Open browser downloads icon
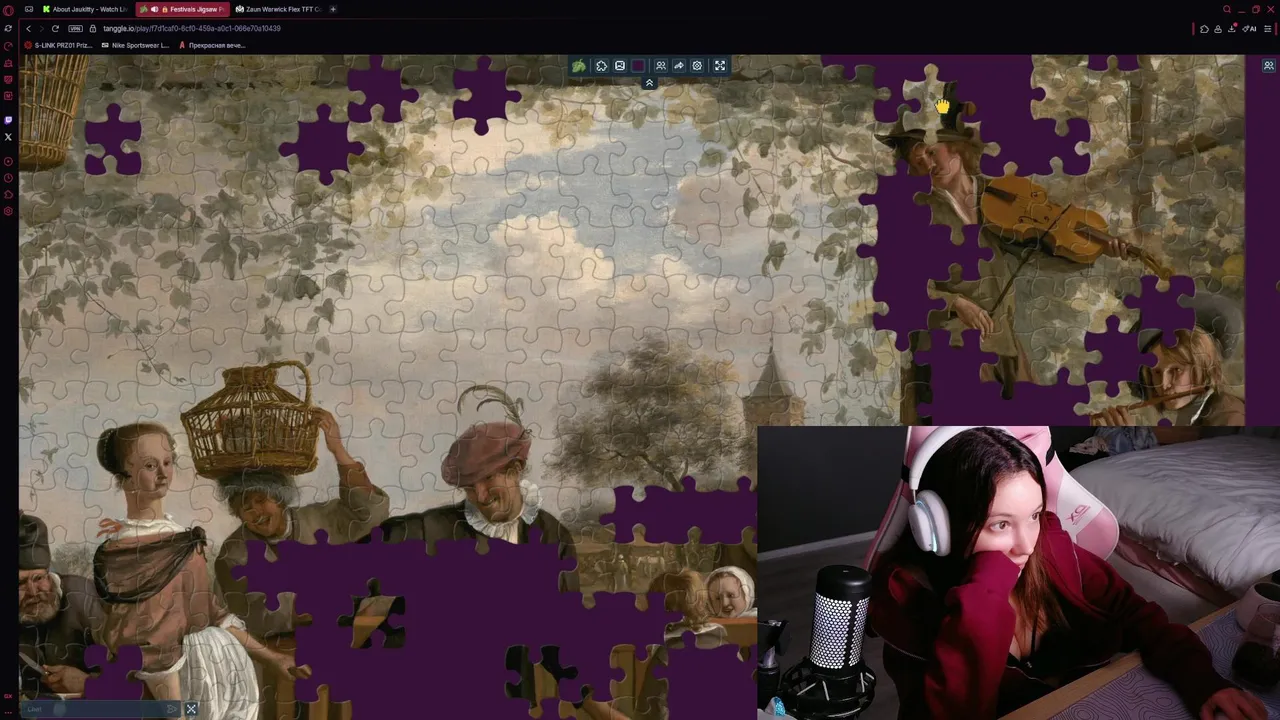This screenshot has width=1280, height=720. tap(1232, 29)
